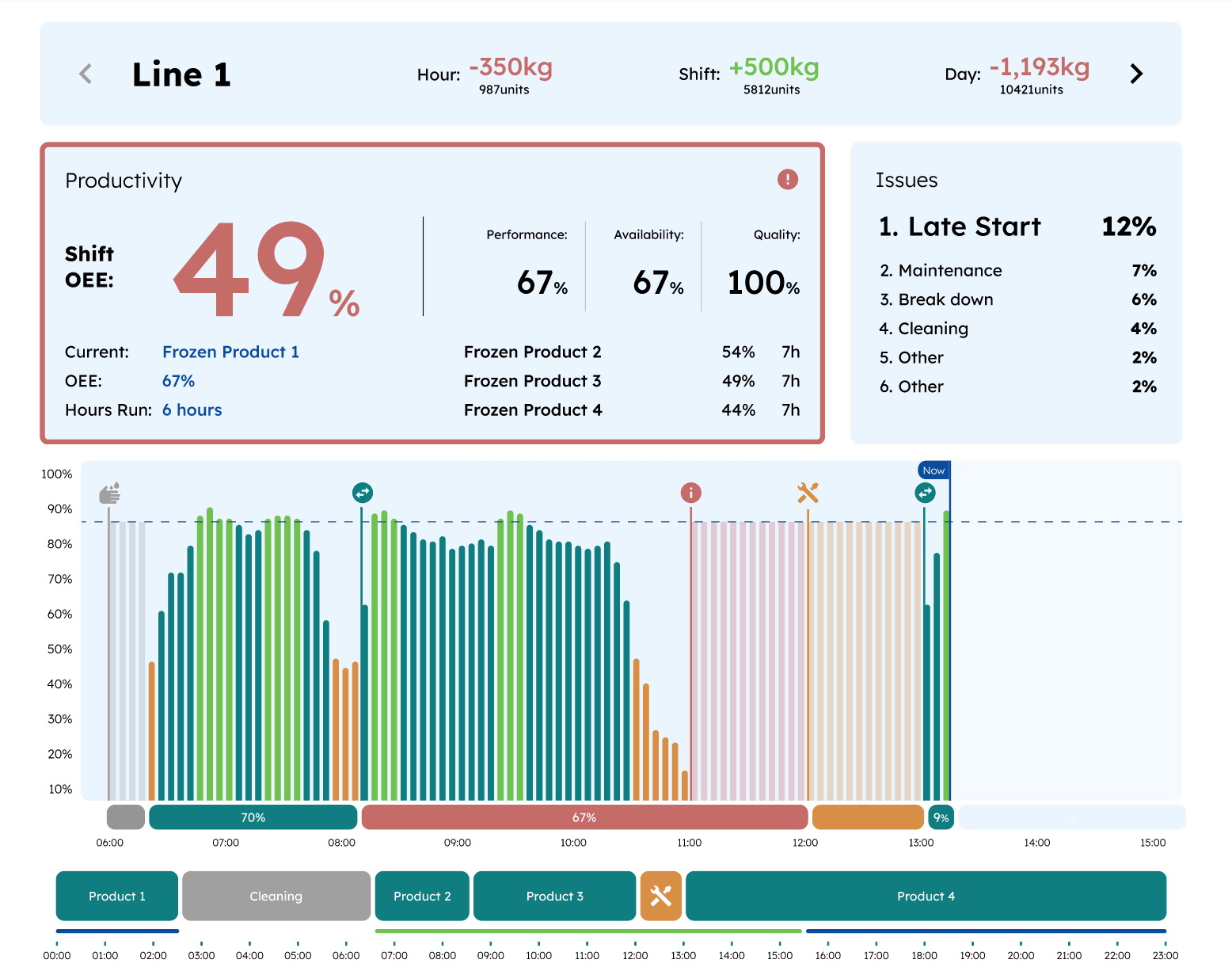
Task: Open Product 1 schedule block
Action: [117, 896]
